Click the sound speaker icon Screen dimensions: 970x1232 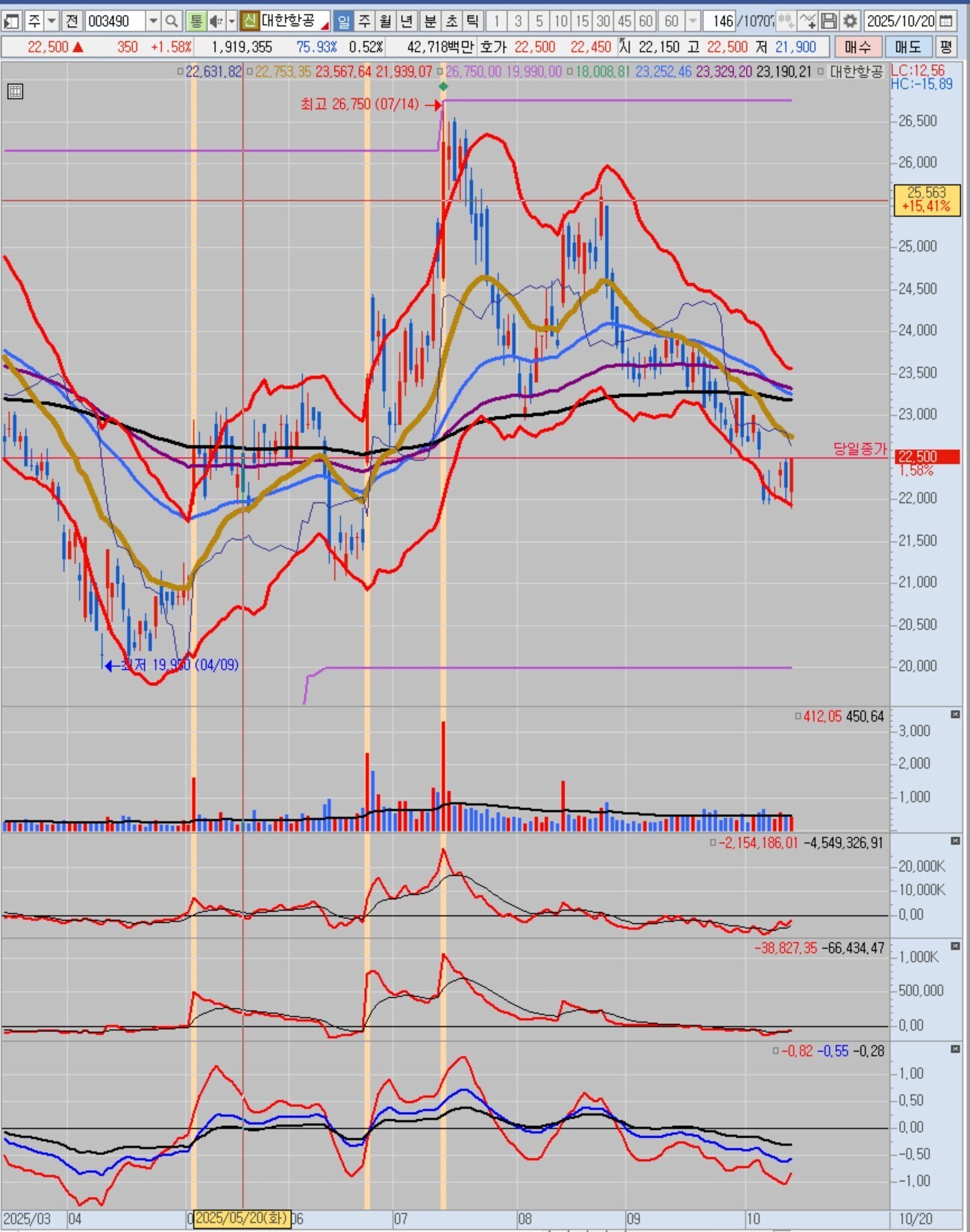point(216,21)
